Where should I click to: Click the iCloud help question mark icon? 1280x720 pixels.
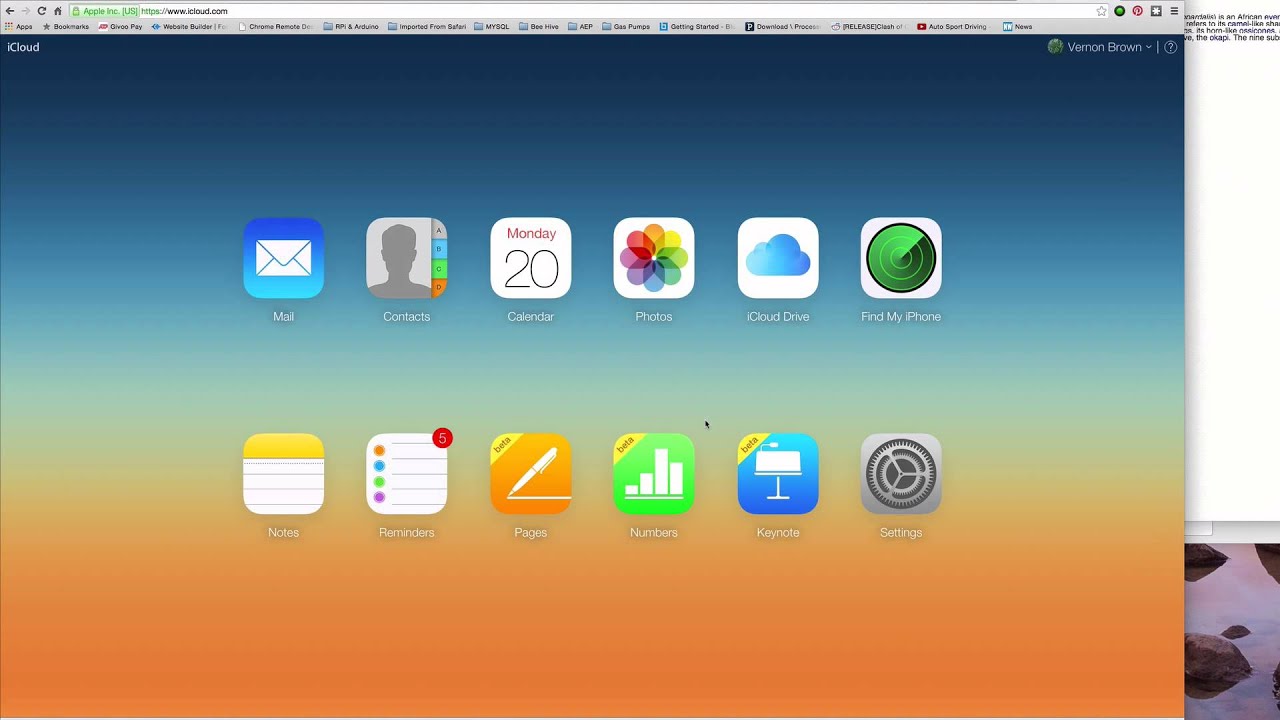pyautogui.click(x=1170, y=47)
